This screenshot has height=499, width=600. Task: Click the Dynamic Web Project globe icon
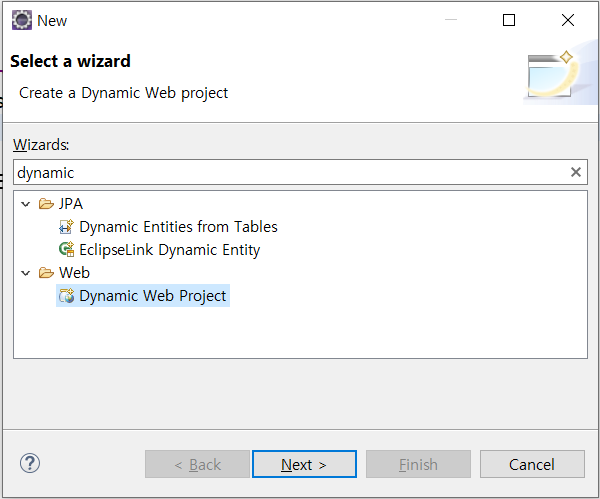66,296
